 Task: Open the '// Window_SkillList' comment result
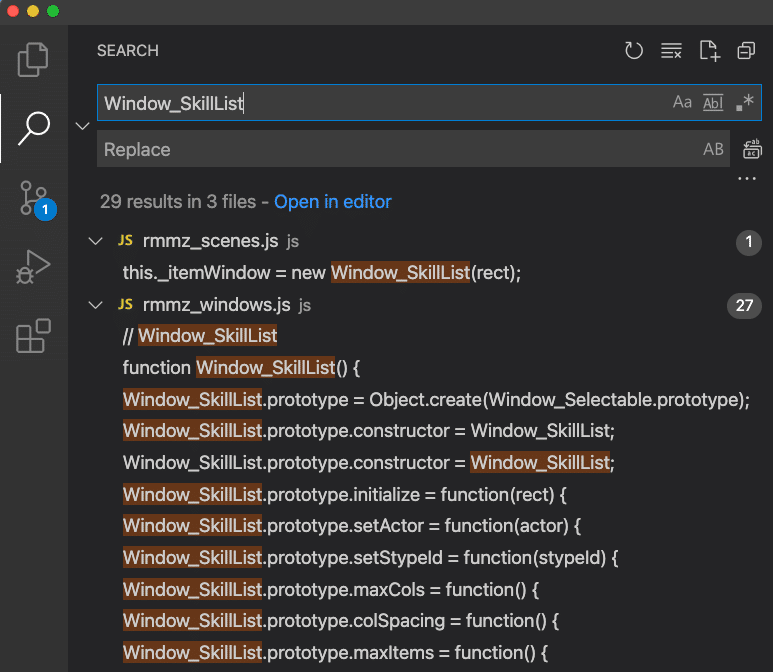pyautogui.click(x=200, y=336)
